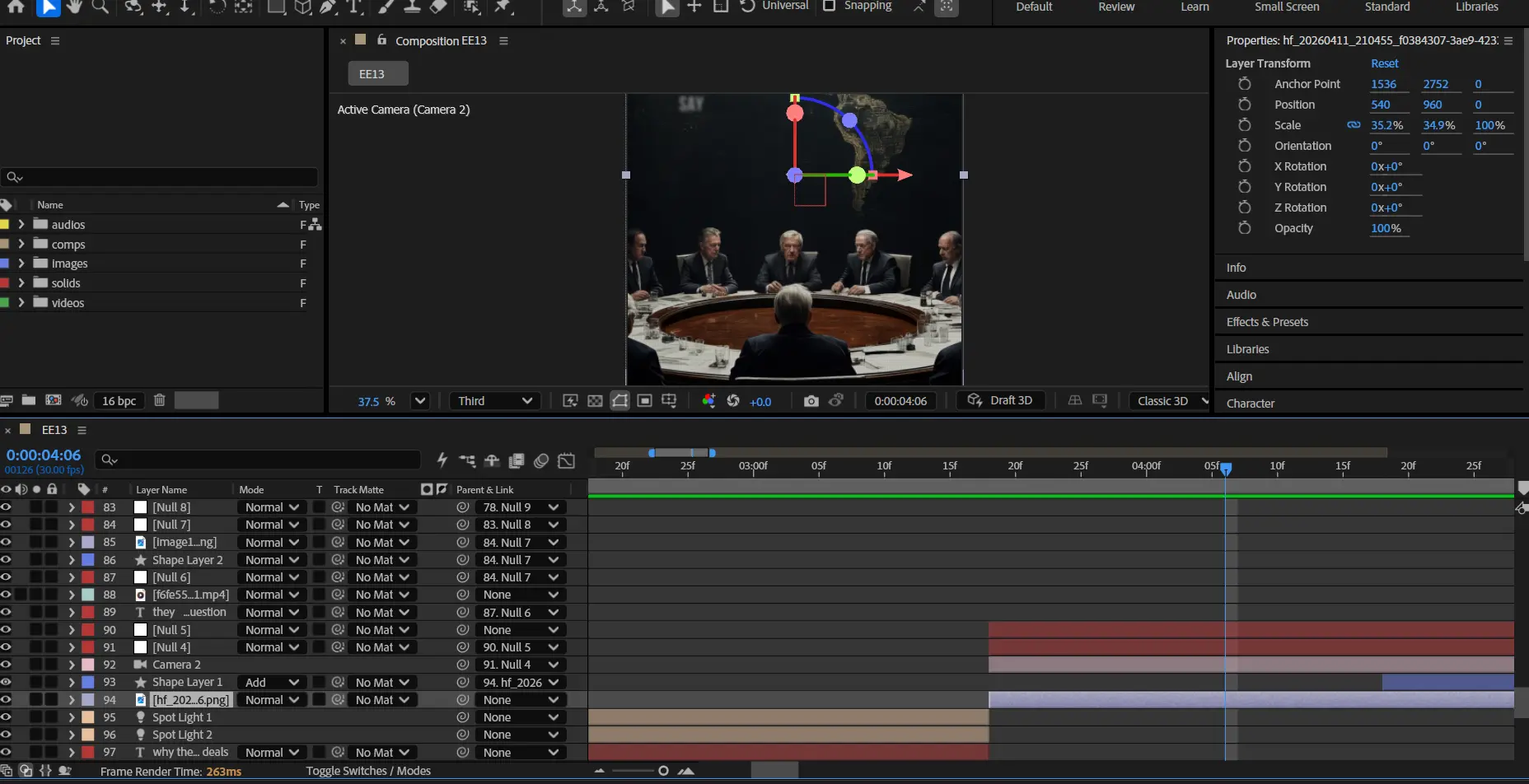Toggle visibility of Spot Light 1 layer
The image size is (1529, 784).
pos(7,717)
